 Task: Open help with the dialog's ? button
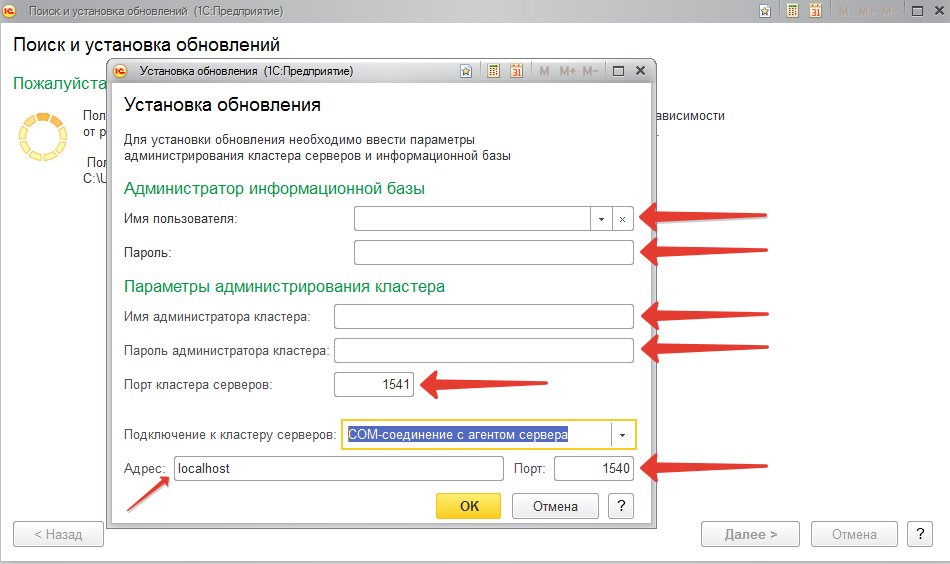coord(621,506)
